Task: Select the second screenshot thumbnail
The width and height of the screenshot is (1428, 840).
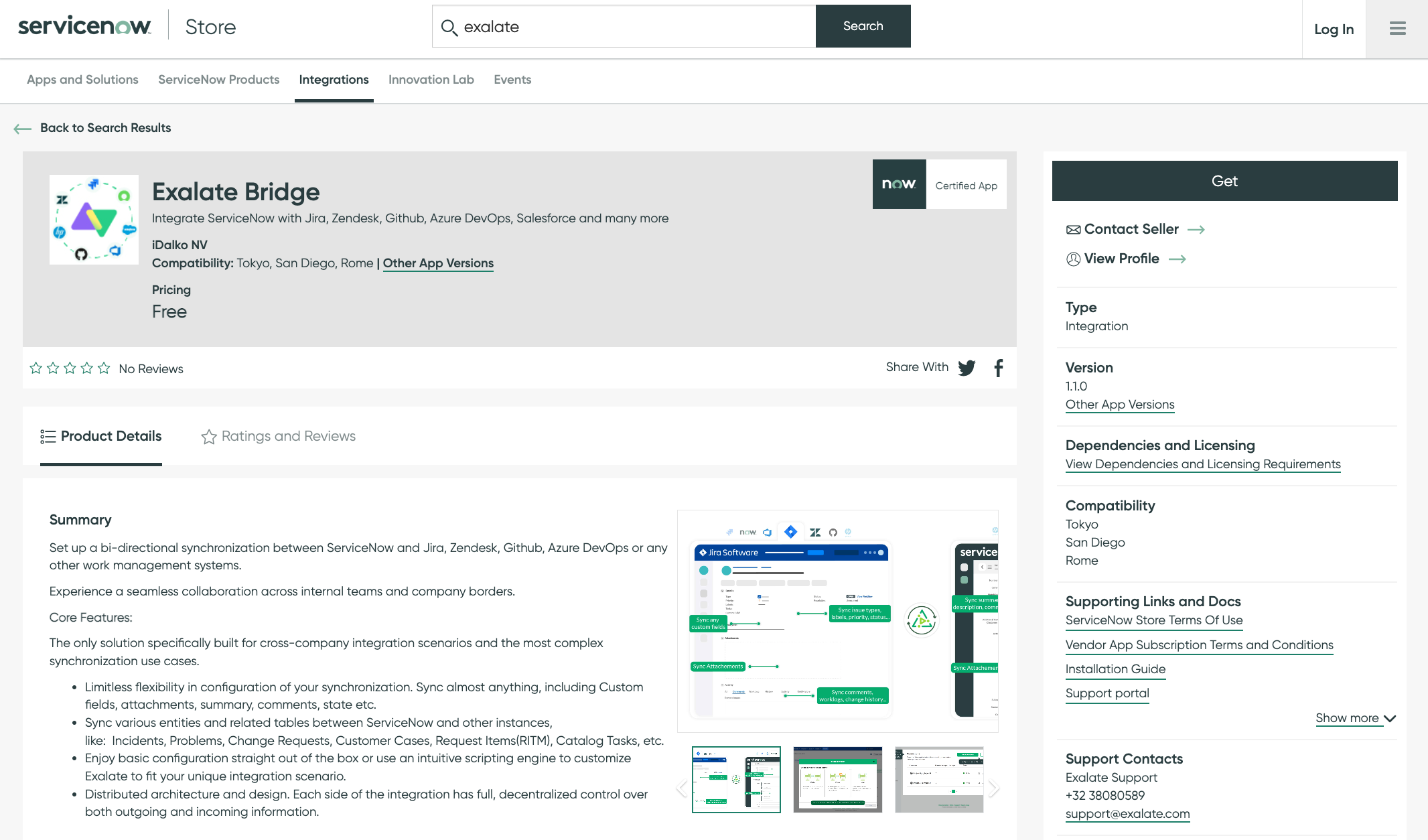Action: click(x=837, y=779)
